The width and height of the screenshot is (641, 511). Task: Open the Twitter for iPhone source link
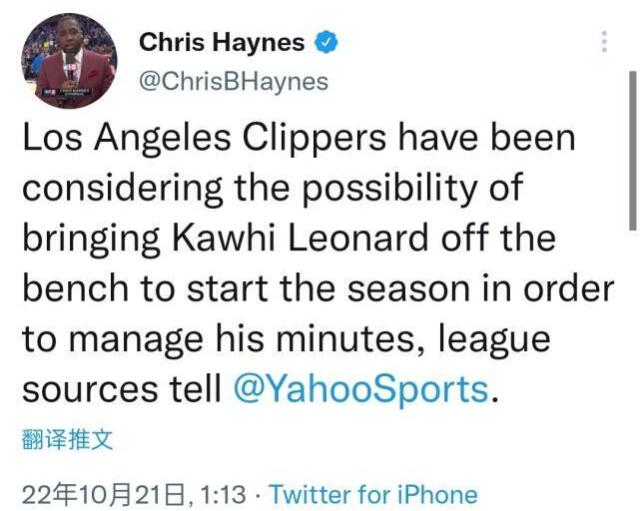coord(374,494)
